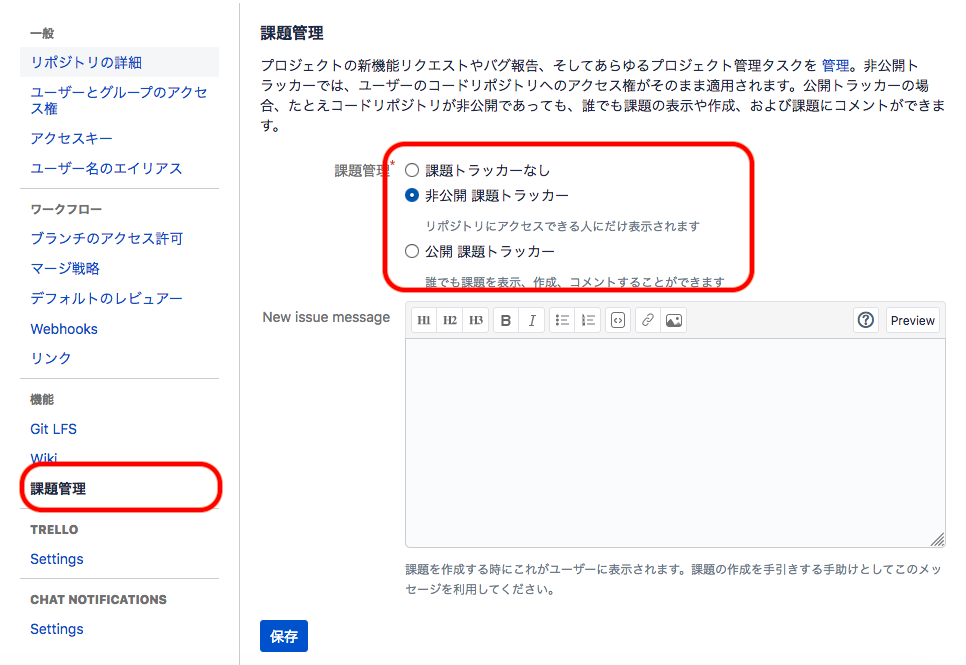Choose the 公開 課題トラッカー option
The image size is (966, 665).
click(410, 251)
